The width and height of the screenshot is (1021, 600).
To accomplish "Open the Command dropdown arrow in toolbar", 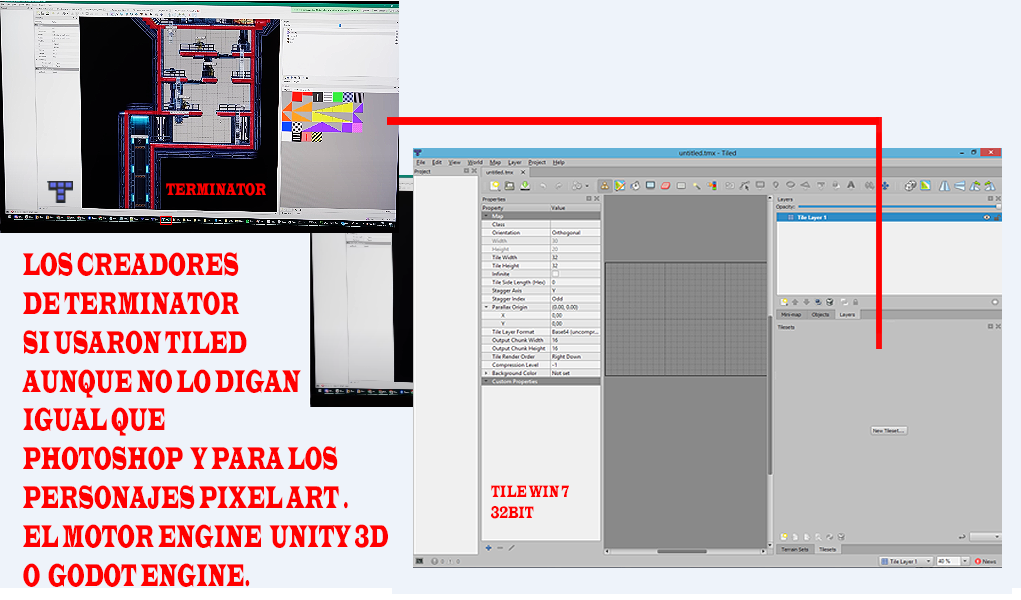I will tap(587, 186).
